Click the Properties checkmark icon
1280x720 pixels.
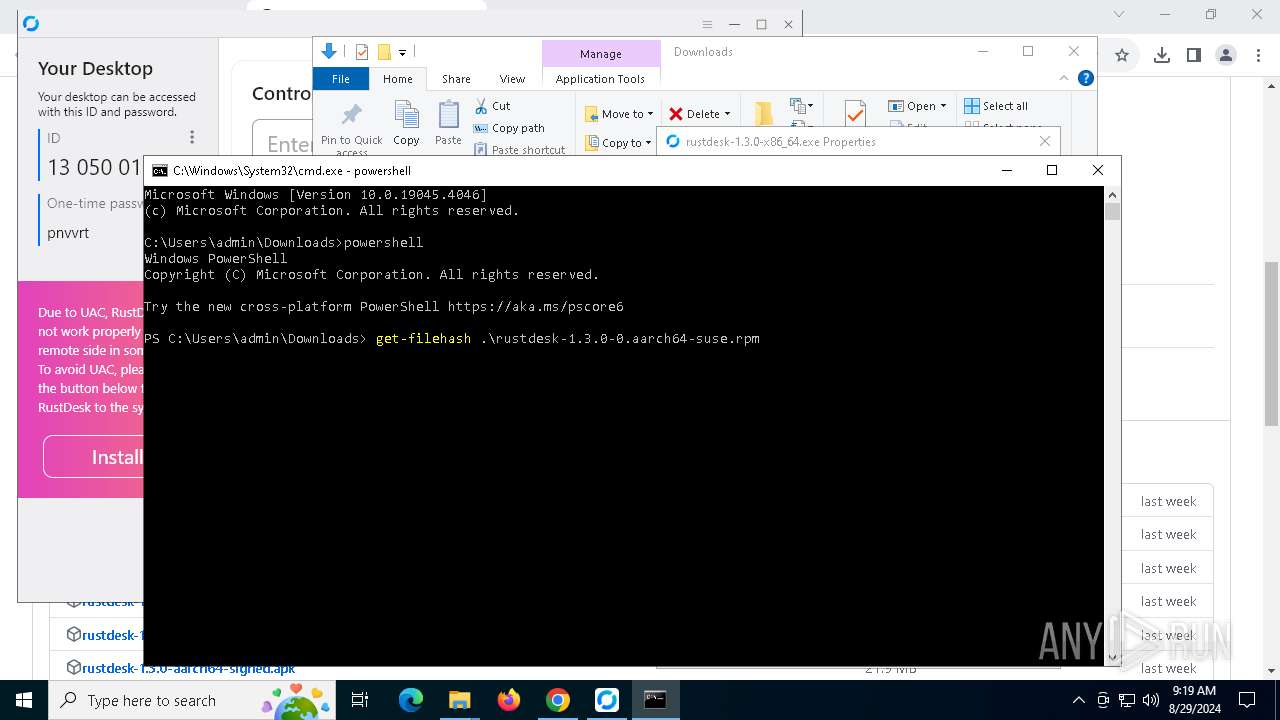(x=855, y=113)
